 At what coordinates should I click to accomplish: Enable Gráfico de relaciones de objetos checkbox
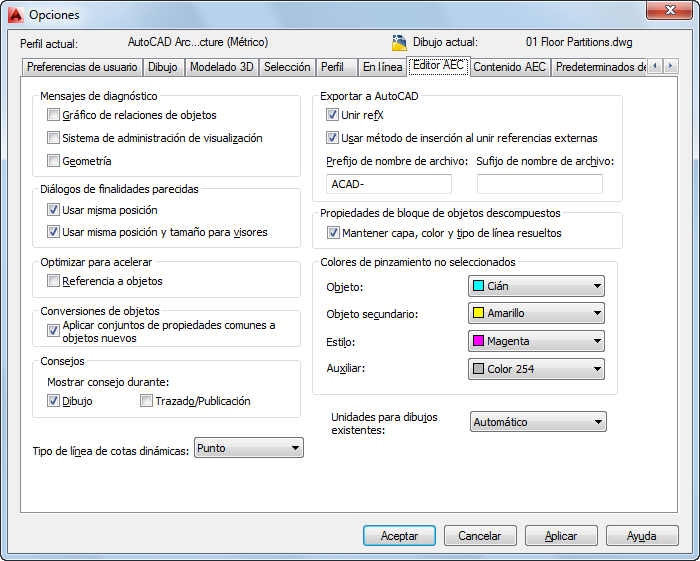click(x=53, y=115)
